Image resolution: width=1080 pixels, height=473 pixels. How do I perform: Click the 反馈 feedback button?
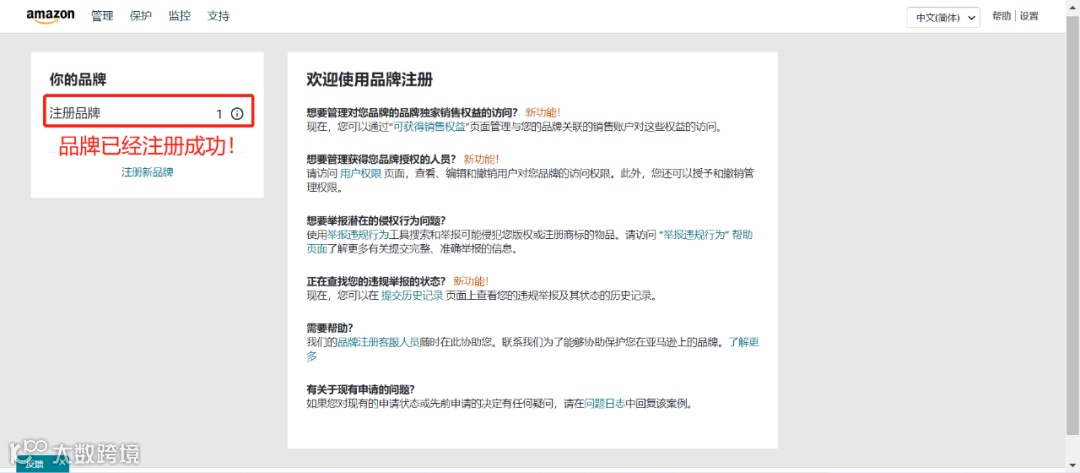pyautogui.click(x=41, y=464)
